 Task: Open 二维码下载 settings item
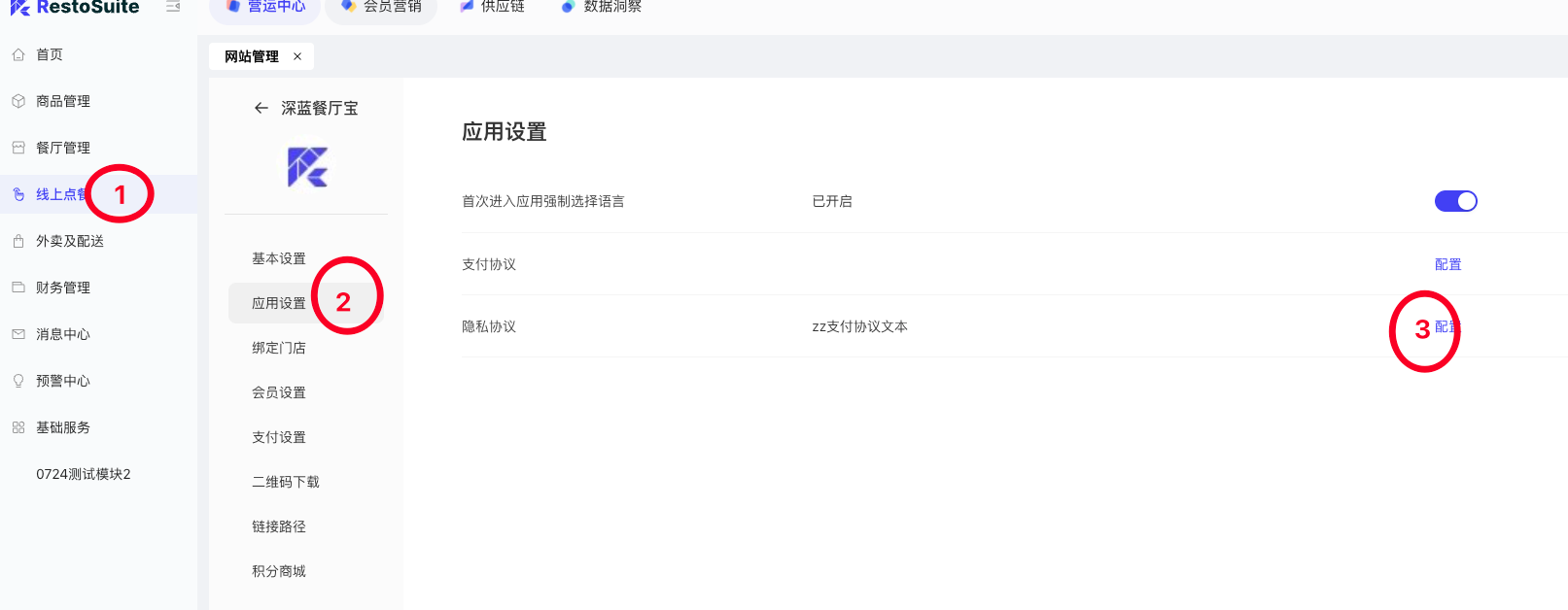tap(286, 482)
